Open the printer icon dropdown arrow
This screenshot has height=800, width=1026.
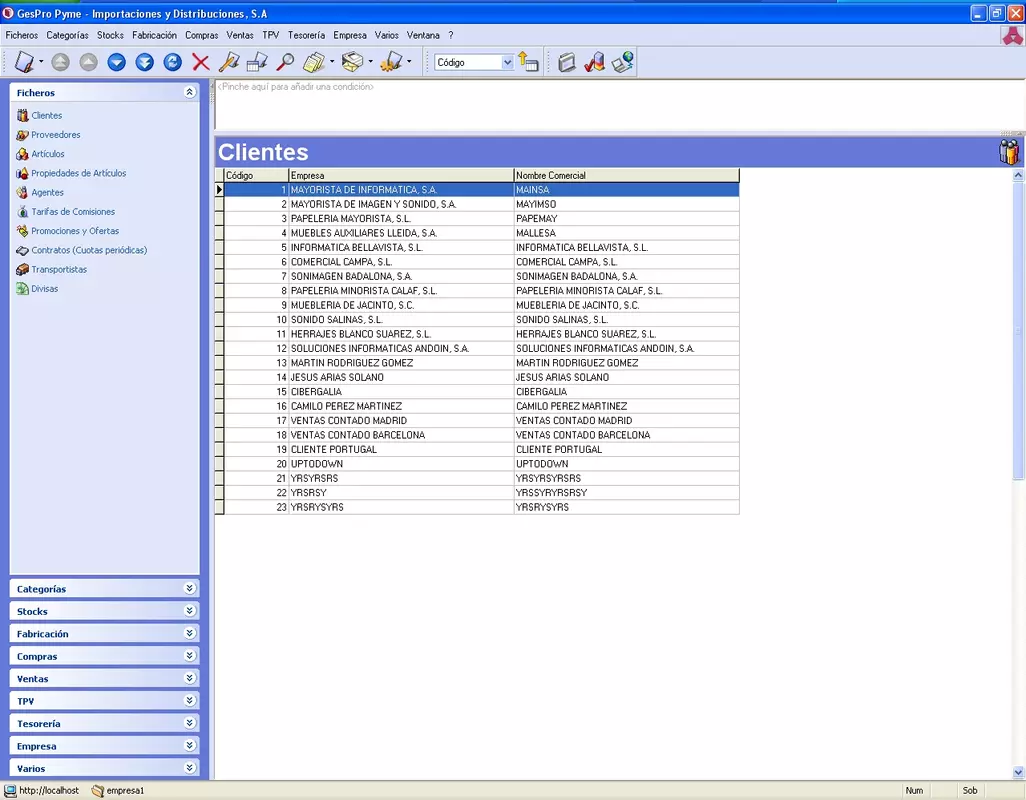[371, 62]
